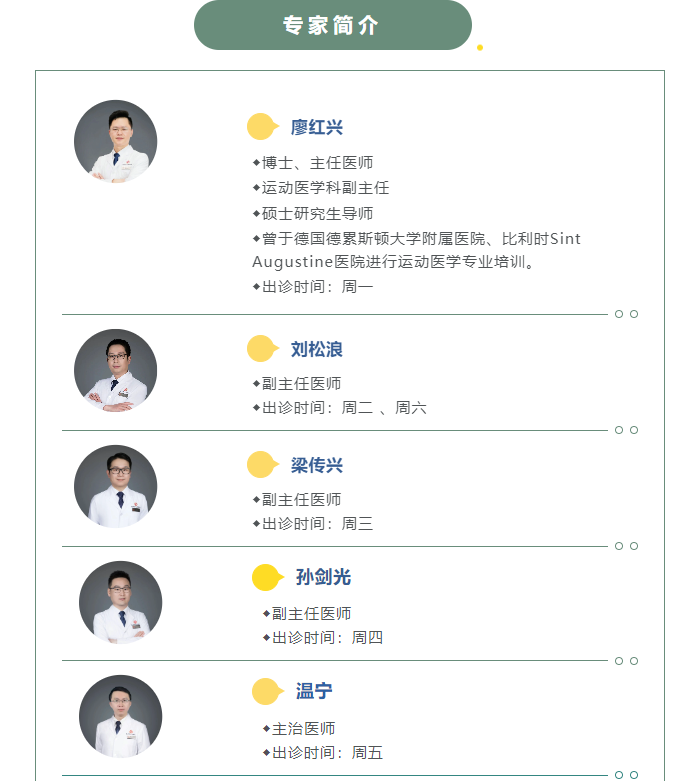
Task: Click the yellow speech bubble beside 廖红兴
Action: (x=262, y=127)
